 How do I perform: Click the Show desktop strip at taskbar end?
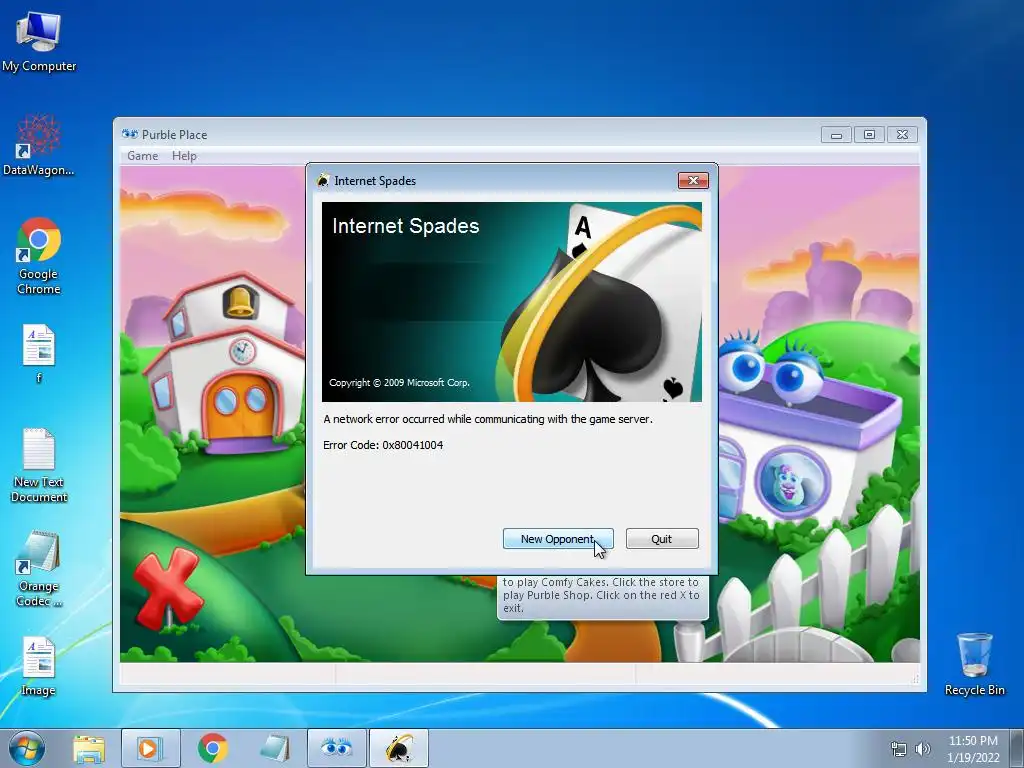pos(1017,748)
